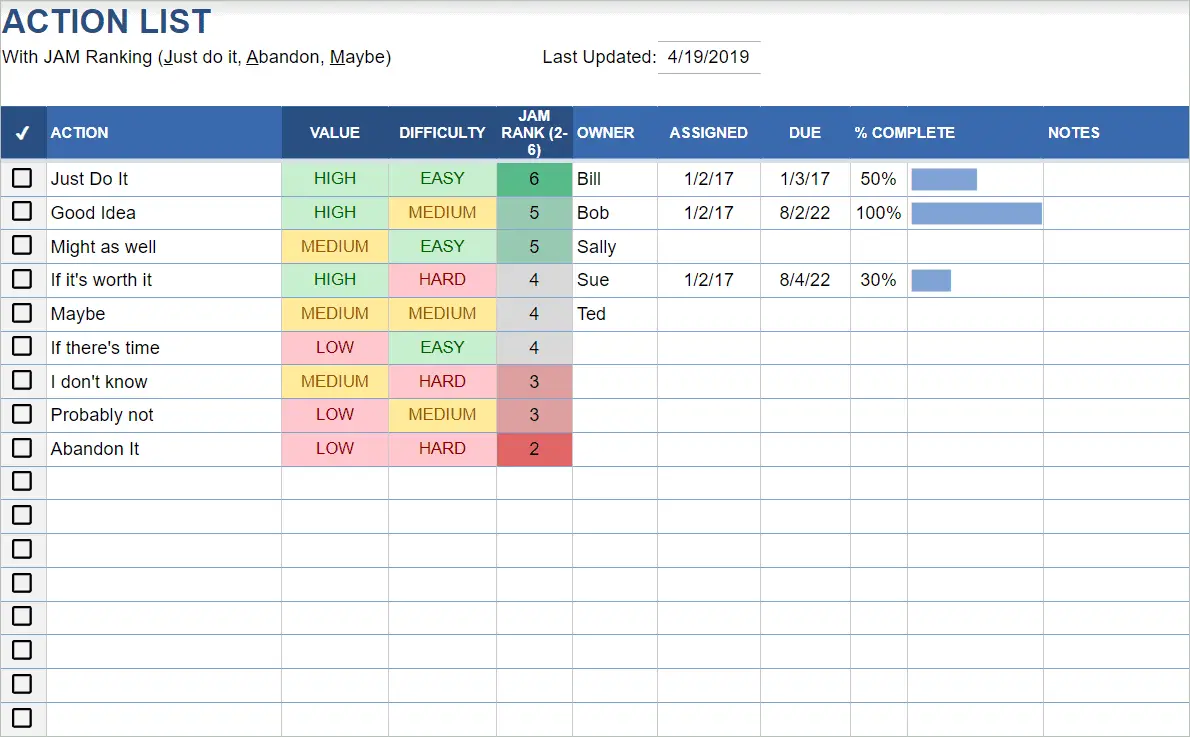
Task: Select the ACTION LIST title
Action: tap(107, 21)
